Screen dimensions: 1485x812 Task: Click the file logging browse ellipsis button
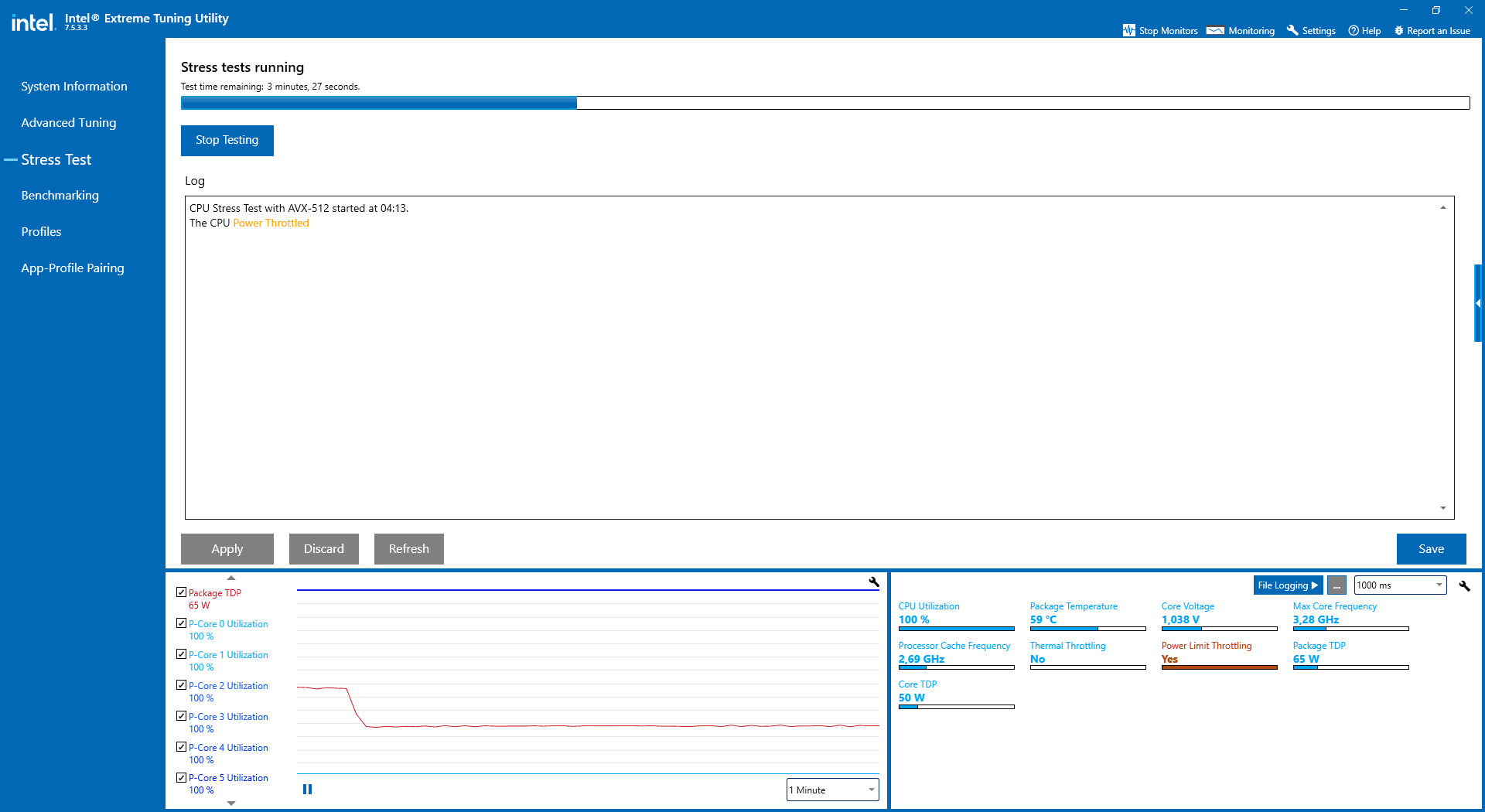pos(1336,585)
